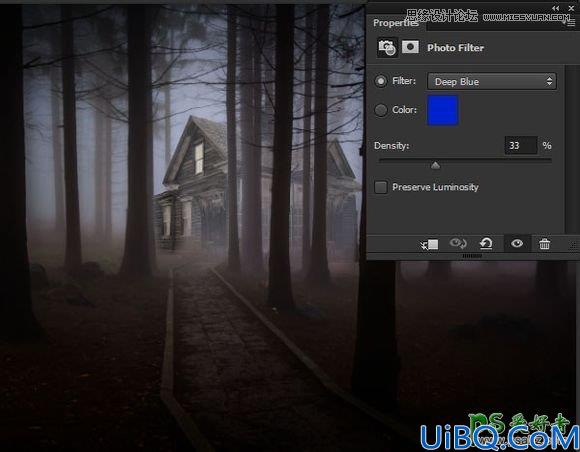Viewport: 580px width, 452px height.
Task: Toggle layer visibility eye icon
Action: click(517, 243)
